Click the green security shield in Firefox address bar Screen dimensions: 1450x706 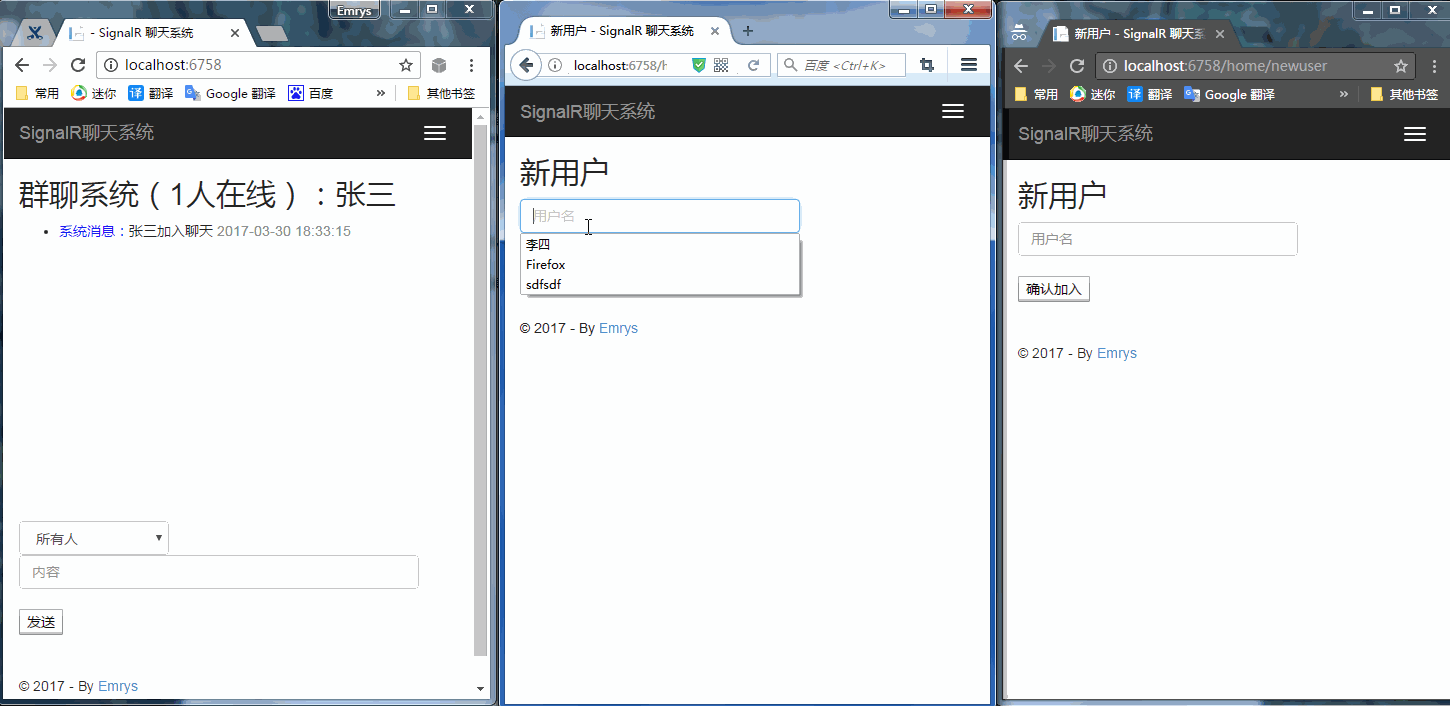[x=696, y=63]
